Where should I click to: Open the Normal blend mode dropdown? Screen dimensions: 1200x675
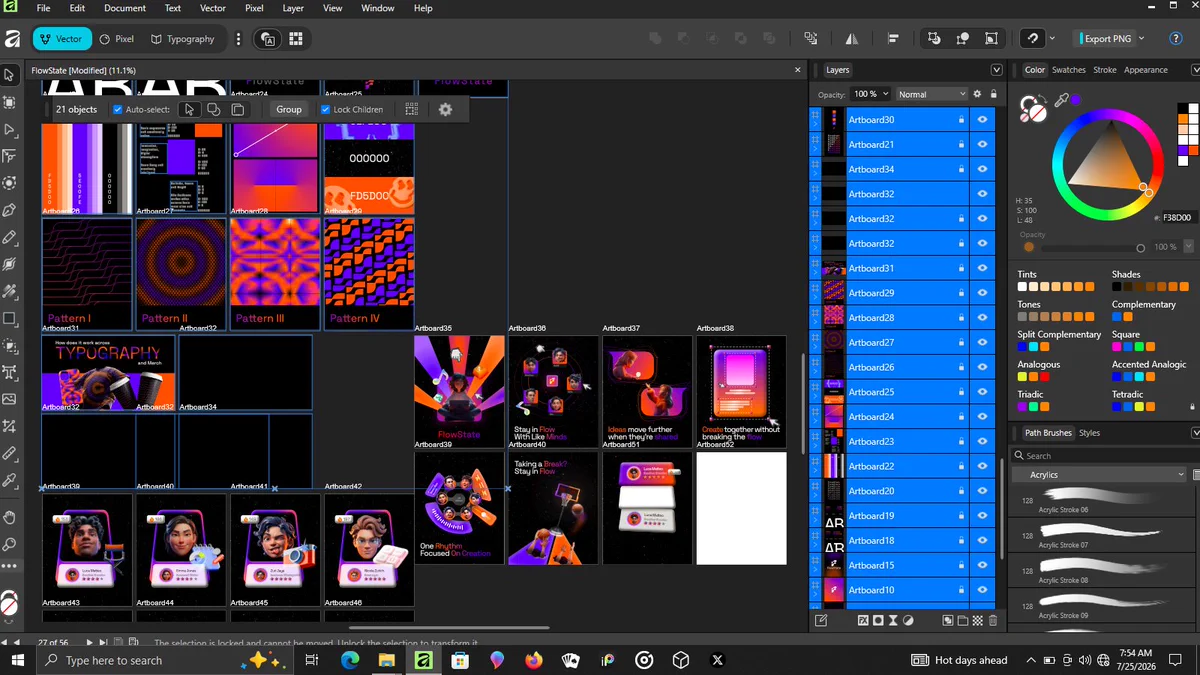[x=931, y=94]
